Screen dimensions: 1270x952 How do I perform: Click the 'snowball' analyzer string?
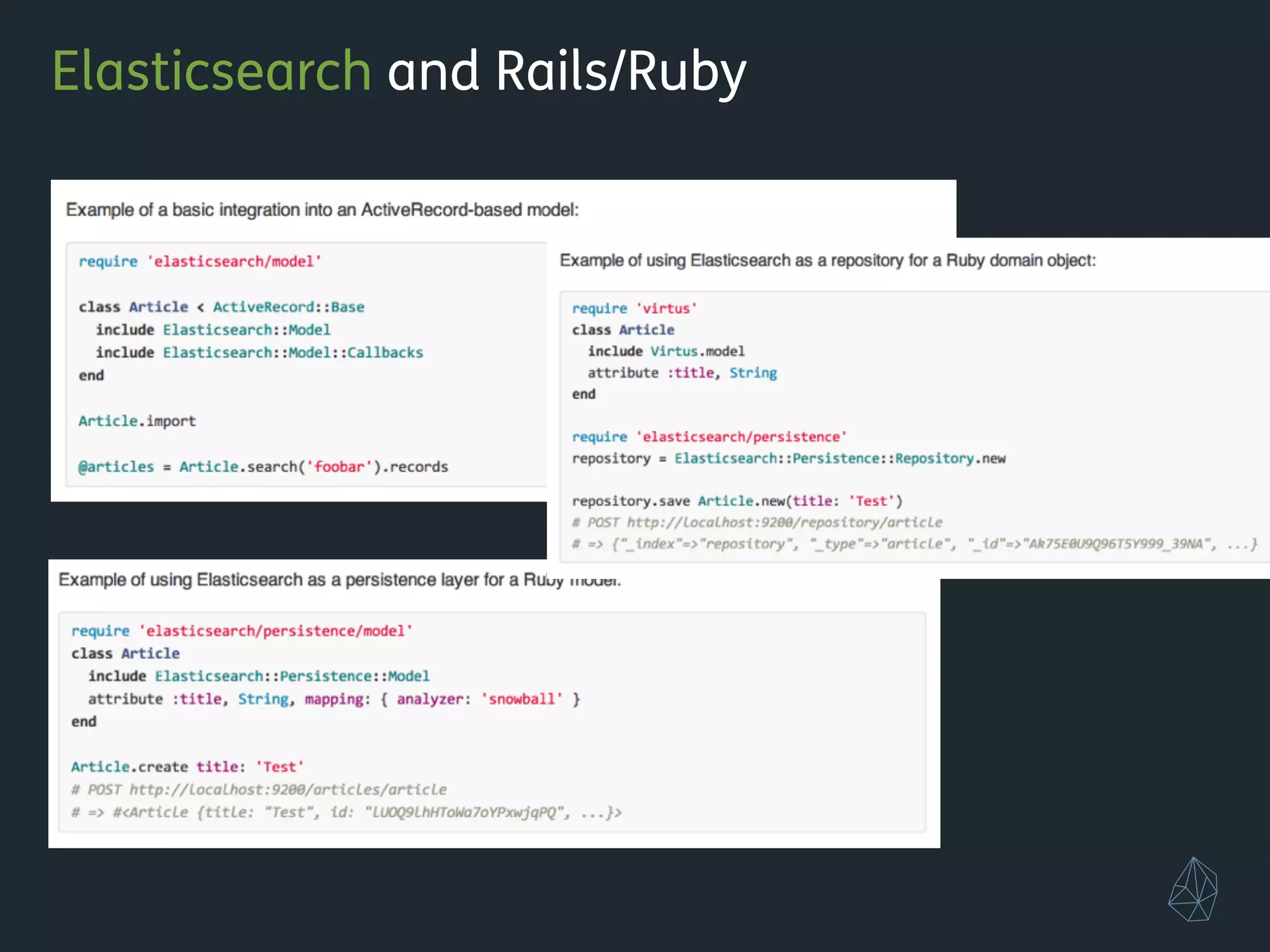pos(522,699)
